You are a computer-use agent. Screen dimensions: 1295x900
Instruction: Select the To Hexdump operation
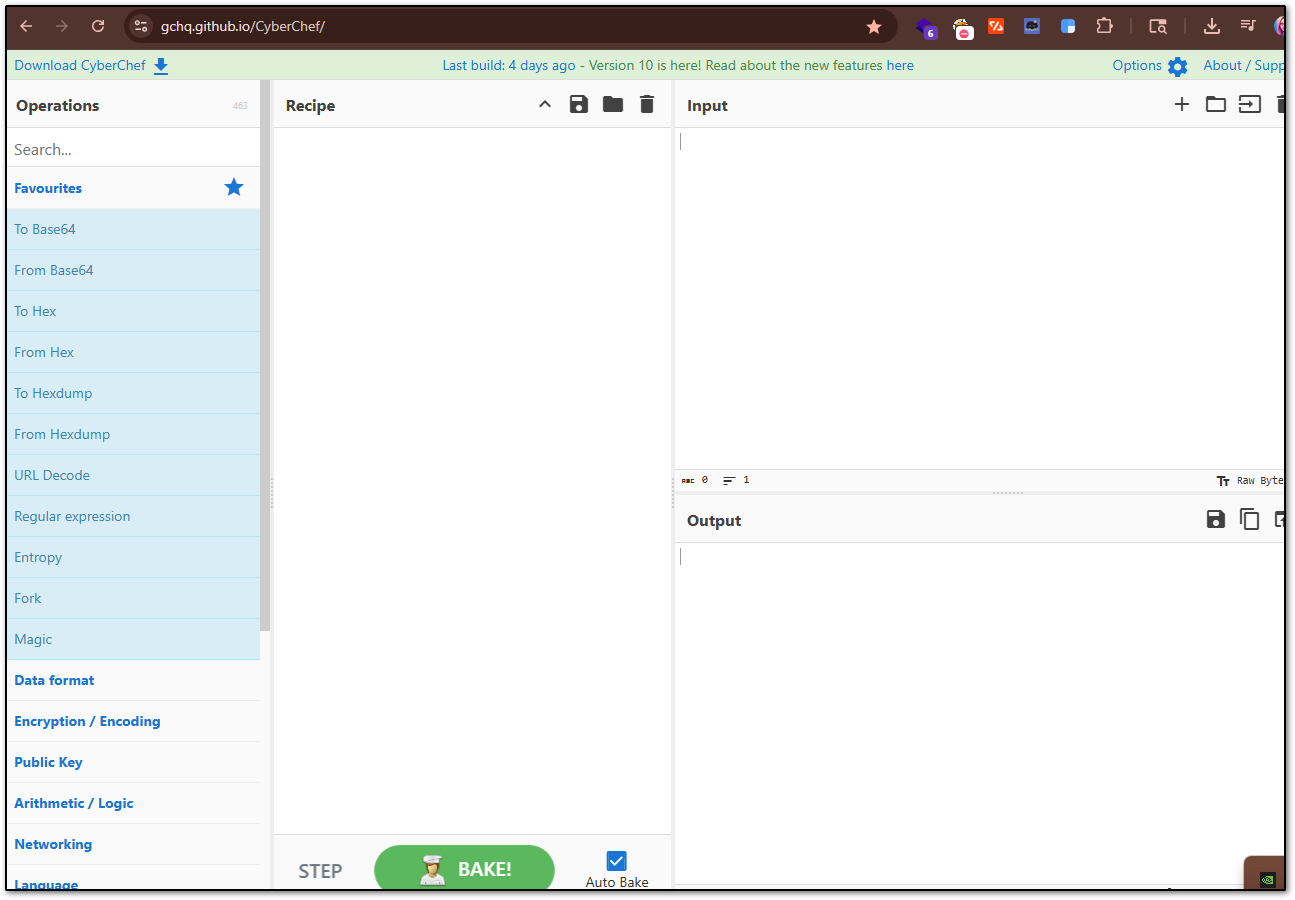133,393
